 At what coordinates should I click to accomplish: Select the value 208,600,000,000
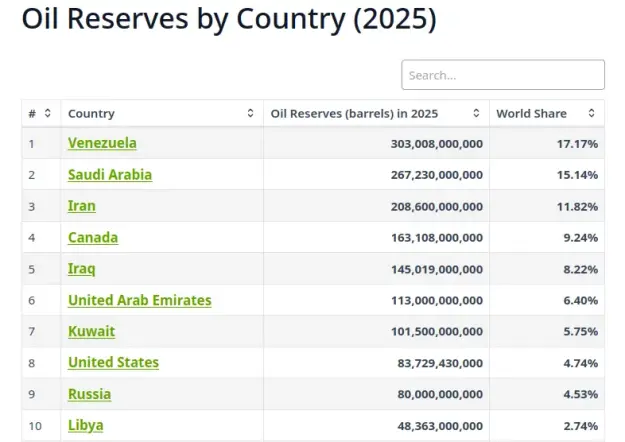(x=437, y=206)
